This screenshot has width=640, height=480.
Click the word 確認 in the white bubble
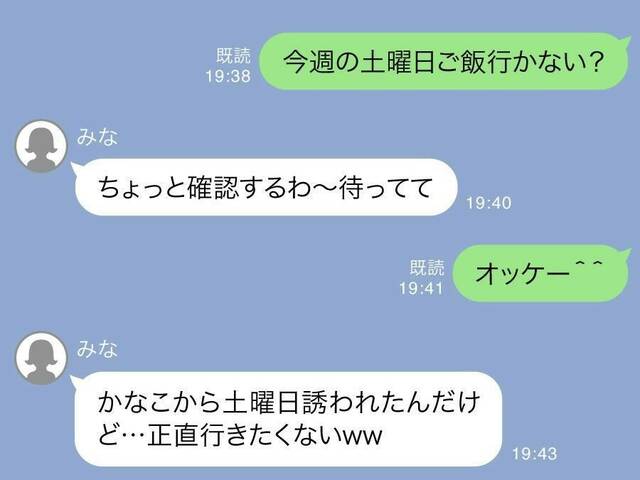(x=213, y=188)
